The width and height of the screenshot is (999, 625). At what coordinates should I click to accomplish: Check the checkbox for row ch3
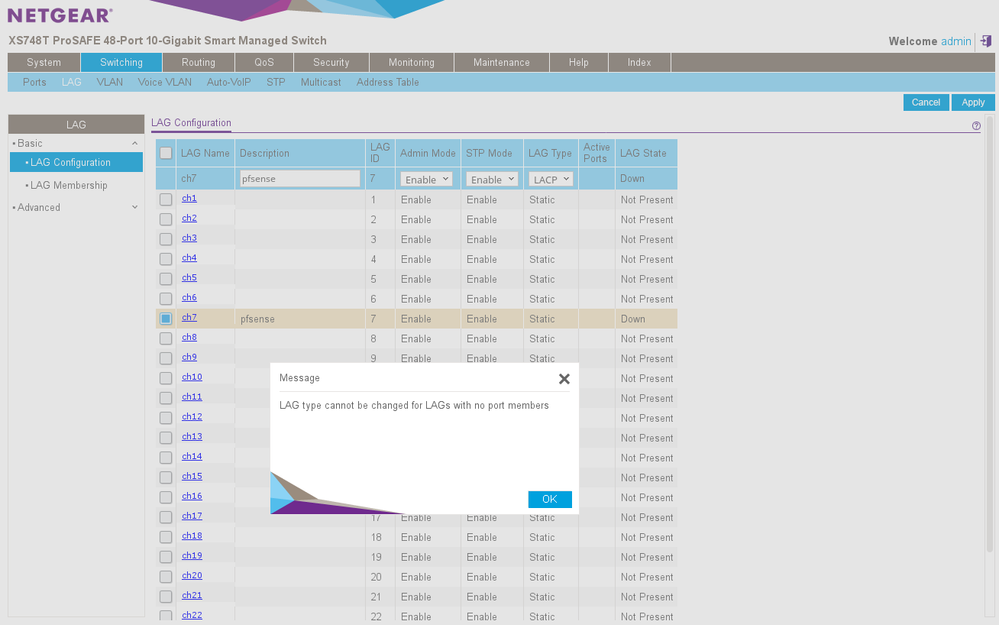point(166,239)
